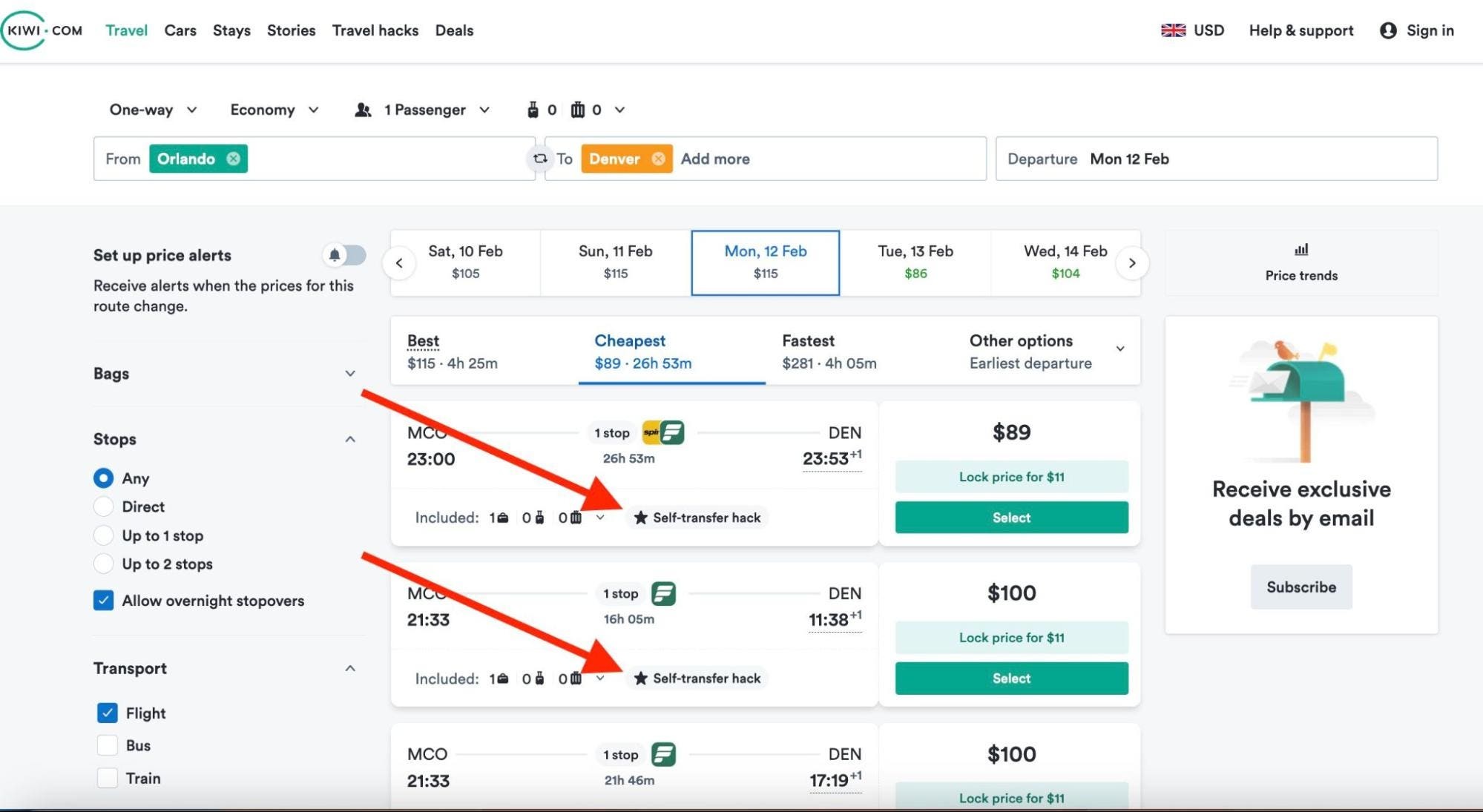
Task: Select the Direct stops option
Action: 104,506
